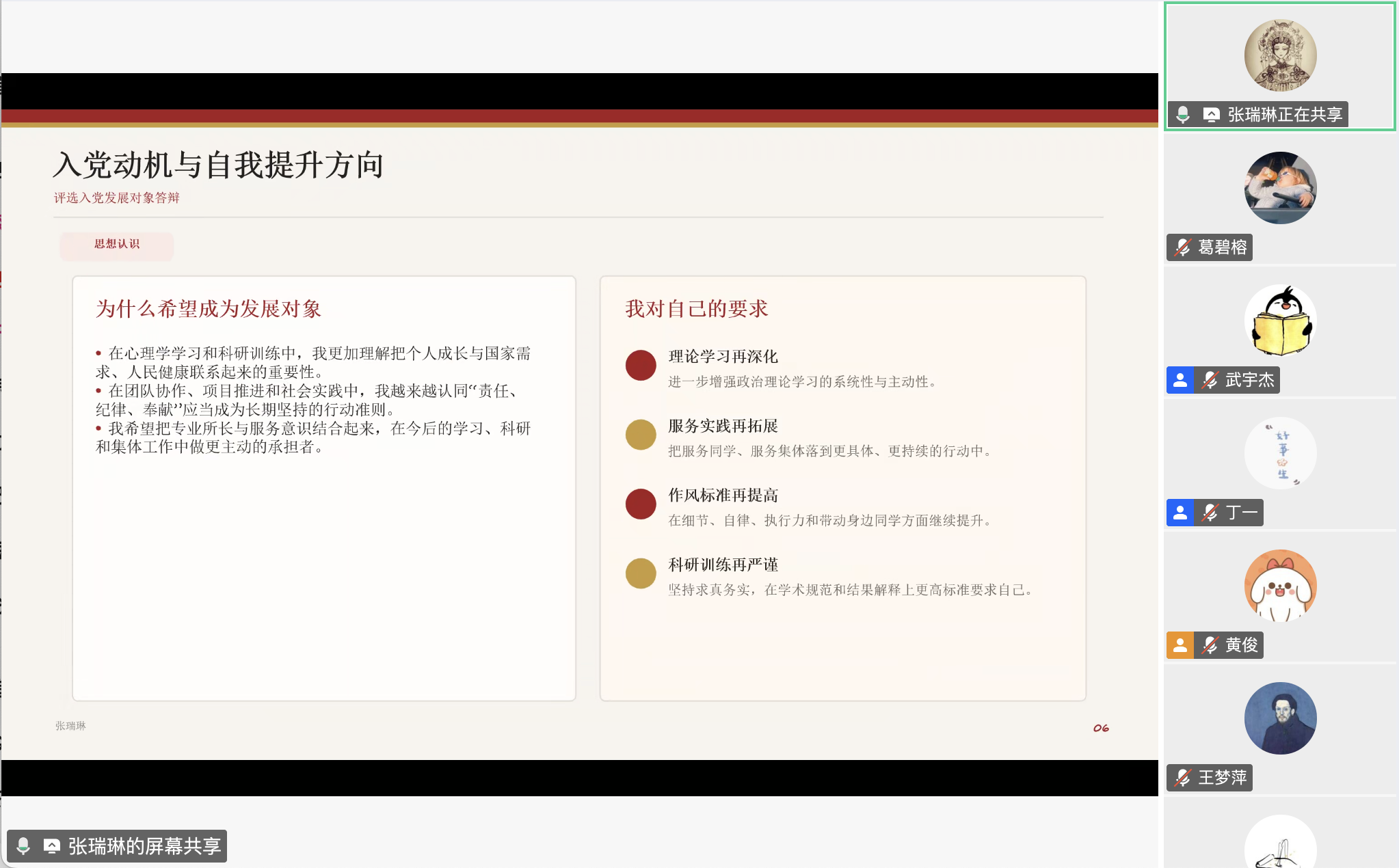The width and height of the screenshot is (1399, 868).
Task: Select 王梦萍's portrait avatar
Action: click(1280, 718)
